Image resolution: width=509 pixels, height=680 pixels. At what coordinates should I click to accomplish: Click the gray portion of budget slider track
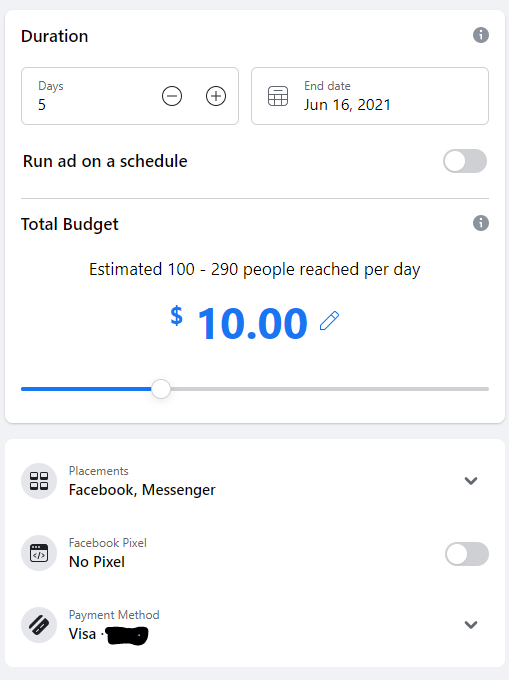(330, 389)
